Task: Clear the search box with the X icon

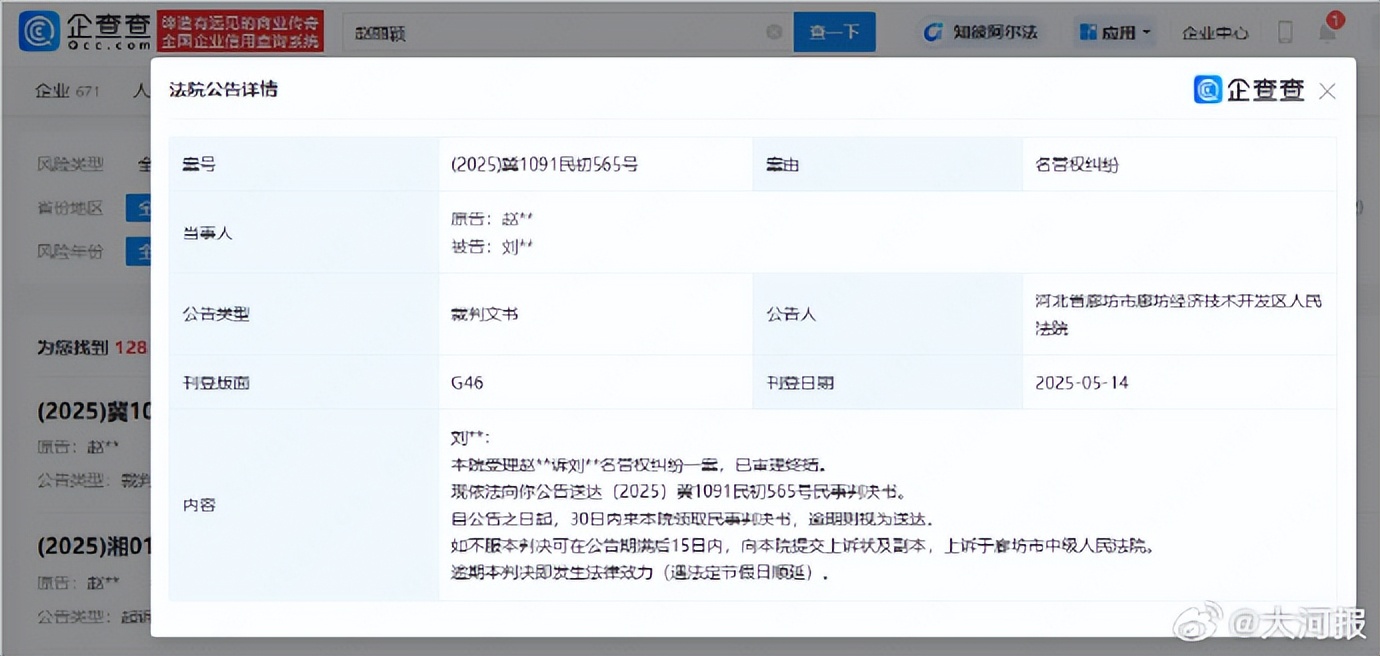Action: point(773,32)
